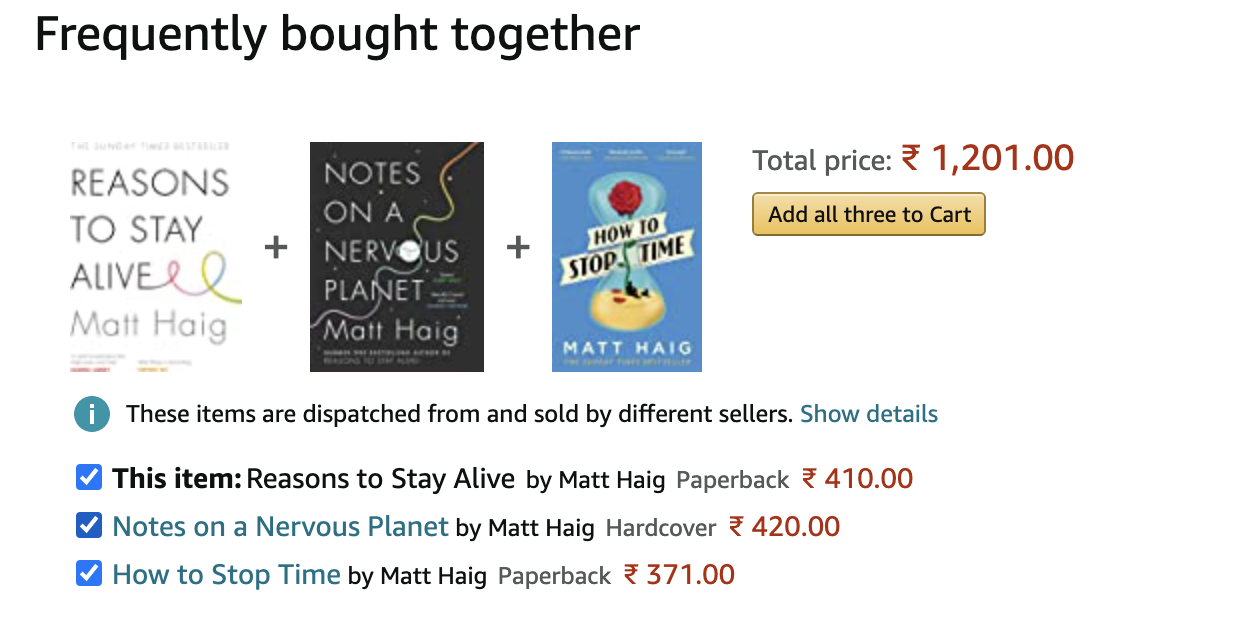
Task: Click the Show details link
Action: [868, 414]
